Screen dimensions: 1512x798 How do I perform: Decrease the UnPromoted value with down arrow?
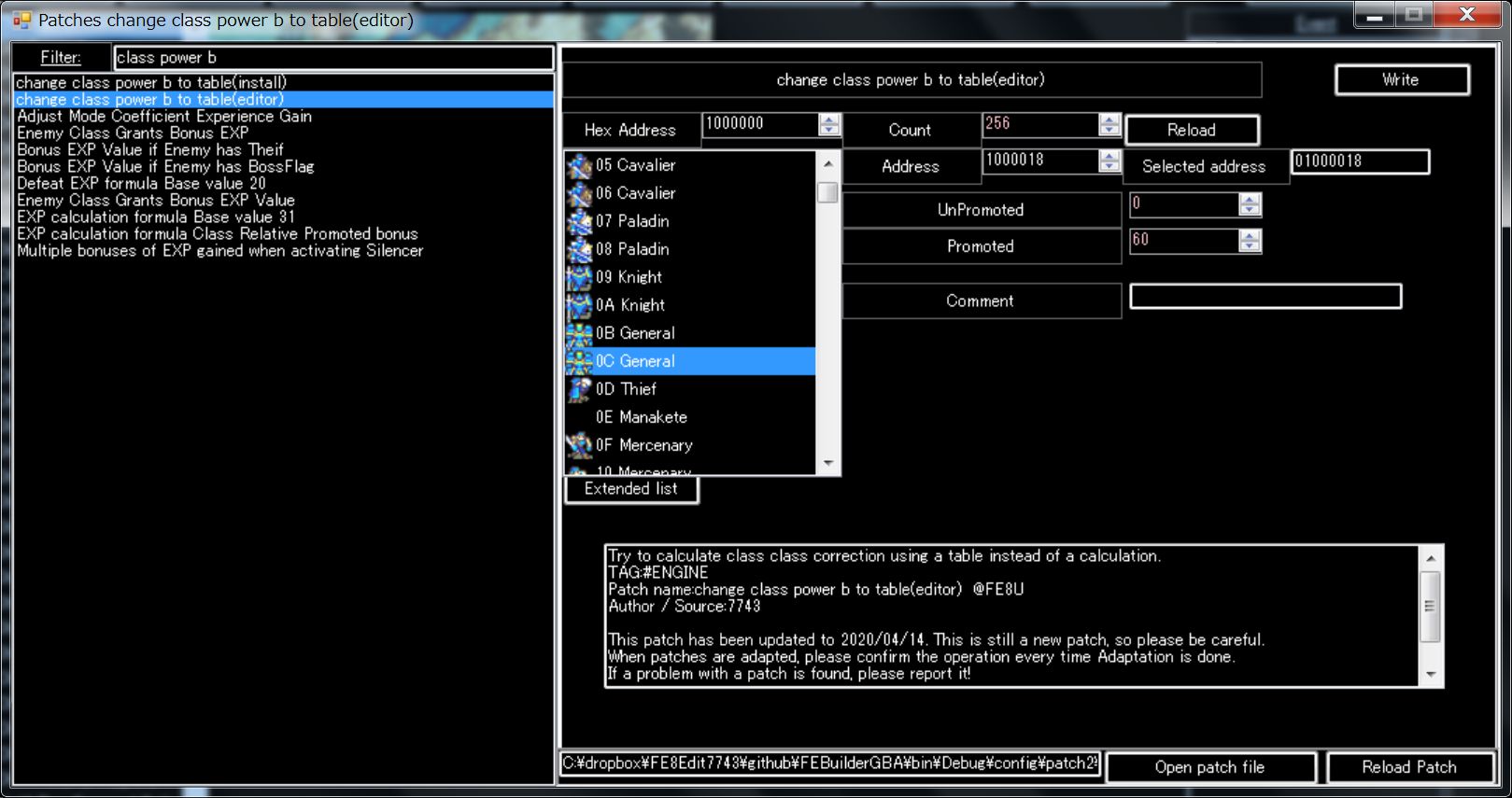(x=1250, y=209)
